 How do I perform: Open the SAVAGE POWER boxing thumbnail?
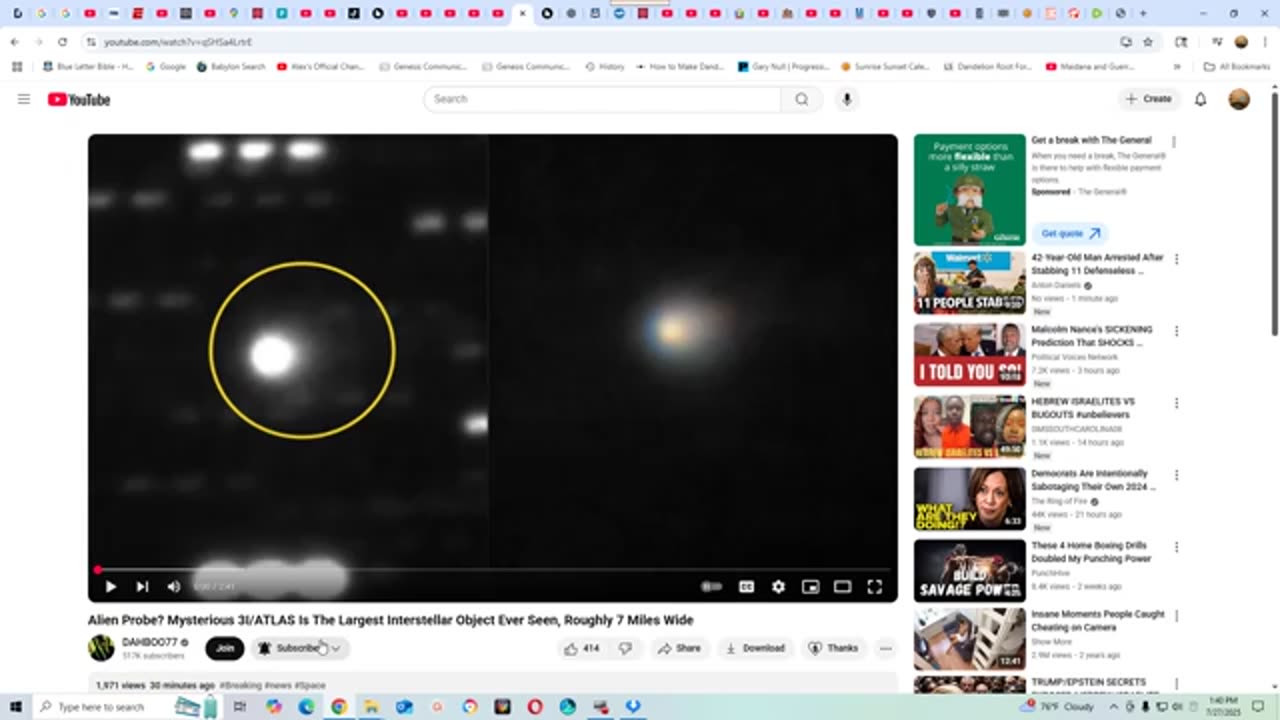point(969,570)
